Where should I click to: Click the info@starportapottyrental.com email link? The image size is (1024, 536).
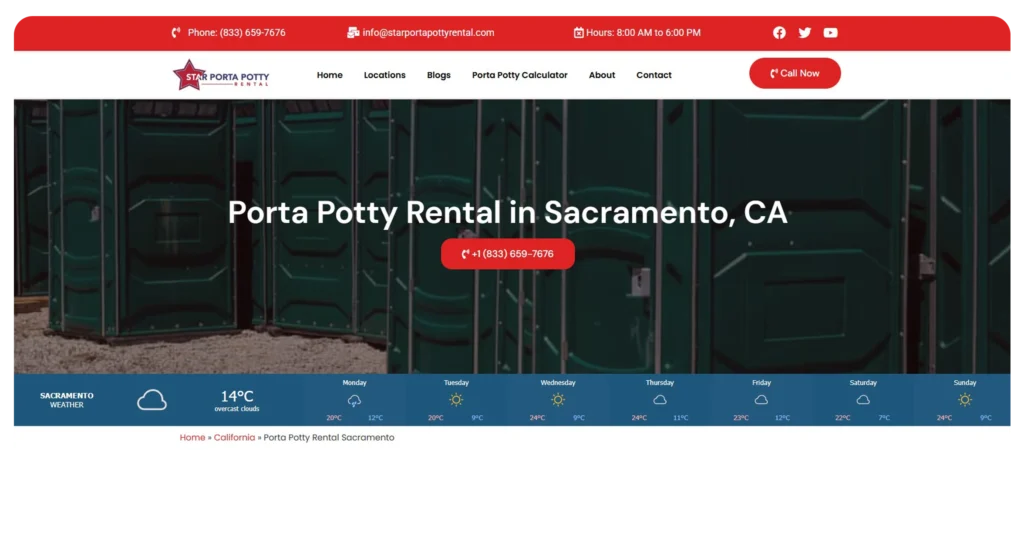pyautogui.click(x=428, y=33)
